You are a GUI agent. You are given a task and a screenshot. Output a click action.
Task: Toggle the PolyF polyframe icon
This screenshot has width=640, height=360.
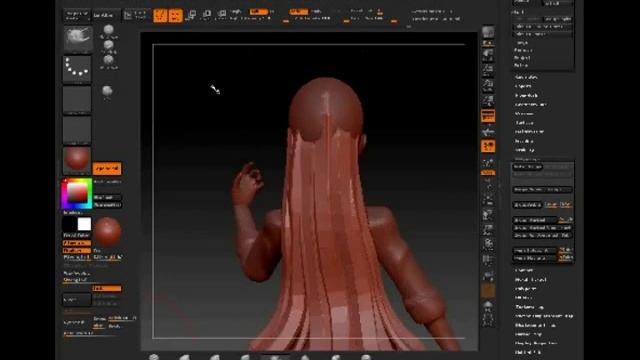point(488,260)
